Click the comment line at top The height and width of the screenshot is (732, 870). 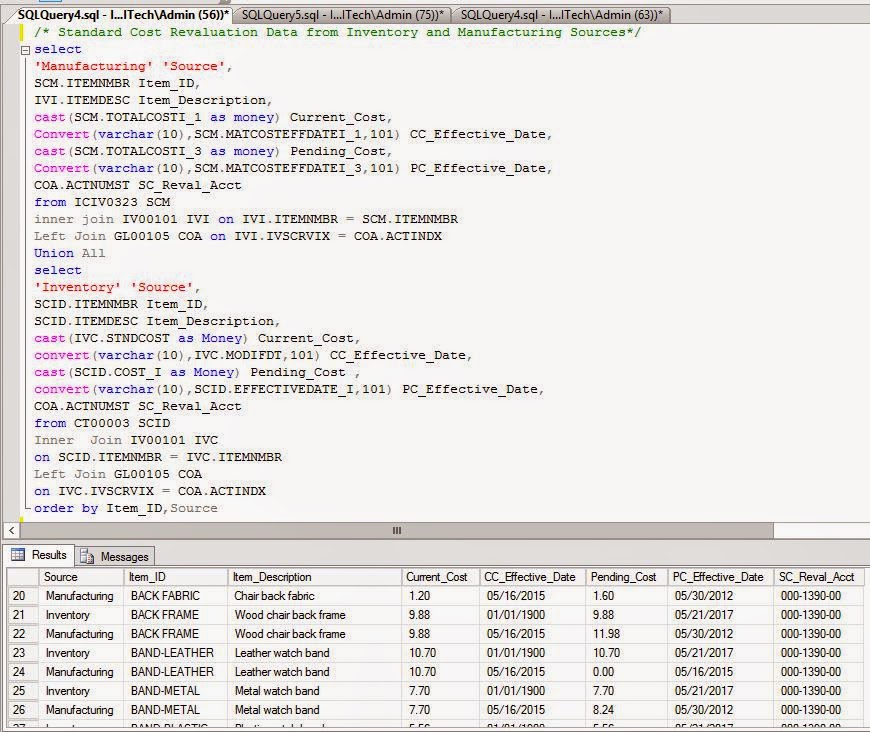pyautogui.click(x=337, y=32)
